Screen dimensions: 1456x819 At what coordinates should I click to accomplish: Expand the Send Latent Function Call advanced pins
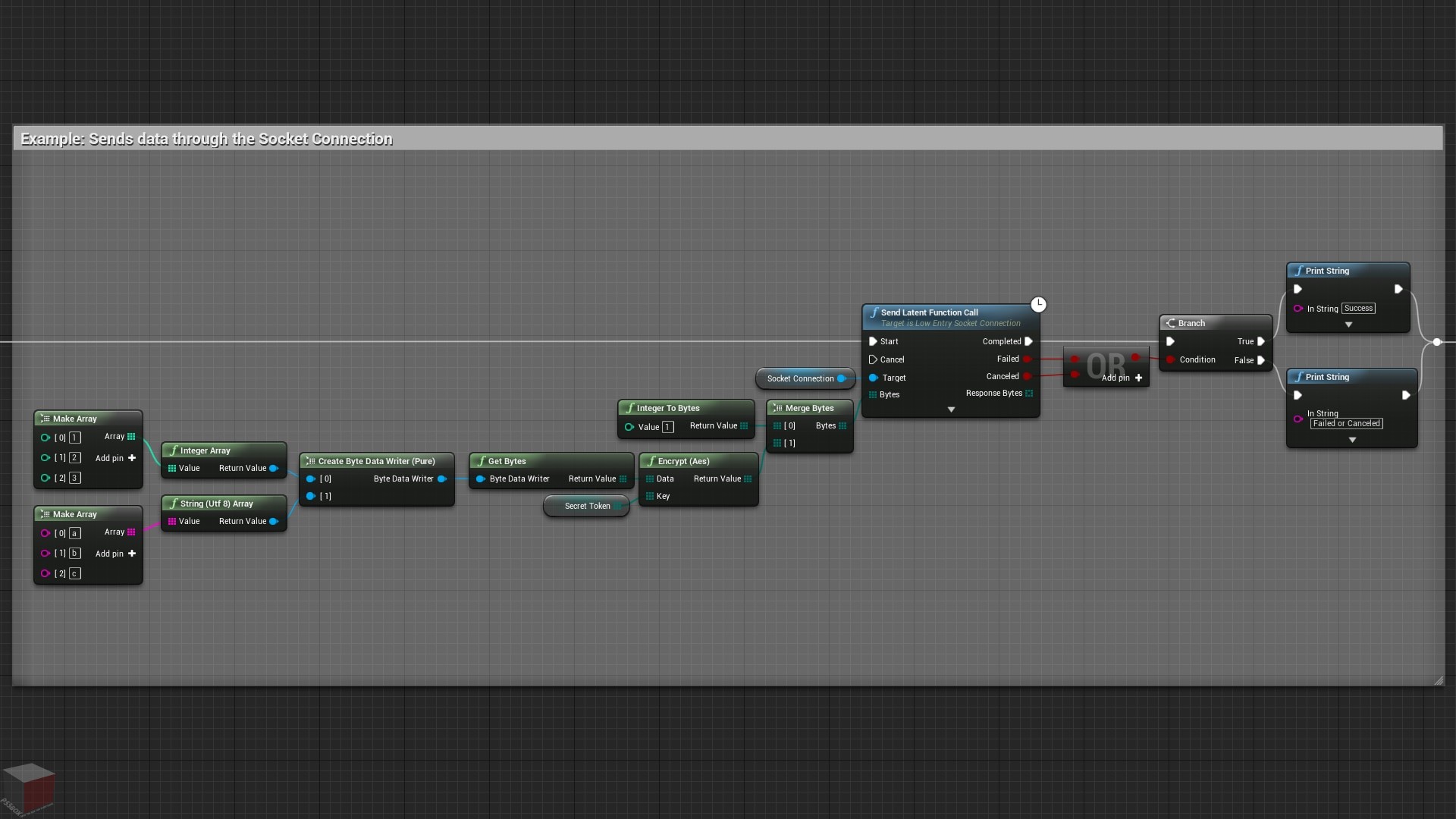[x=951, y=409]
